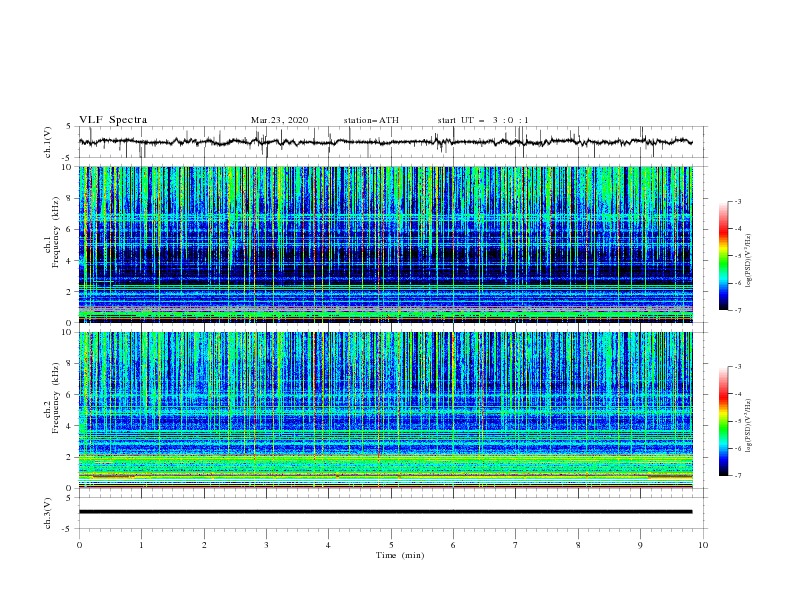The width and height of the screenshot is (792, 612).
Task: Click the ch.1 voltage waveform trace
Action: point(385,142)
